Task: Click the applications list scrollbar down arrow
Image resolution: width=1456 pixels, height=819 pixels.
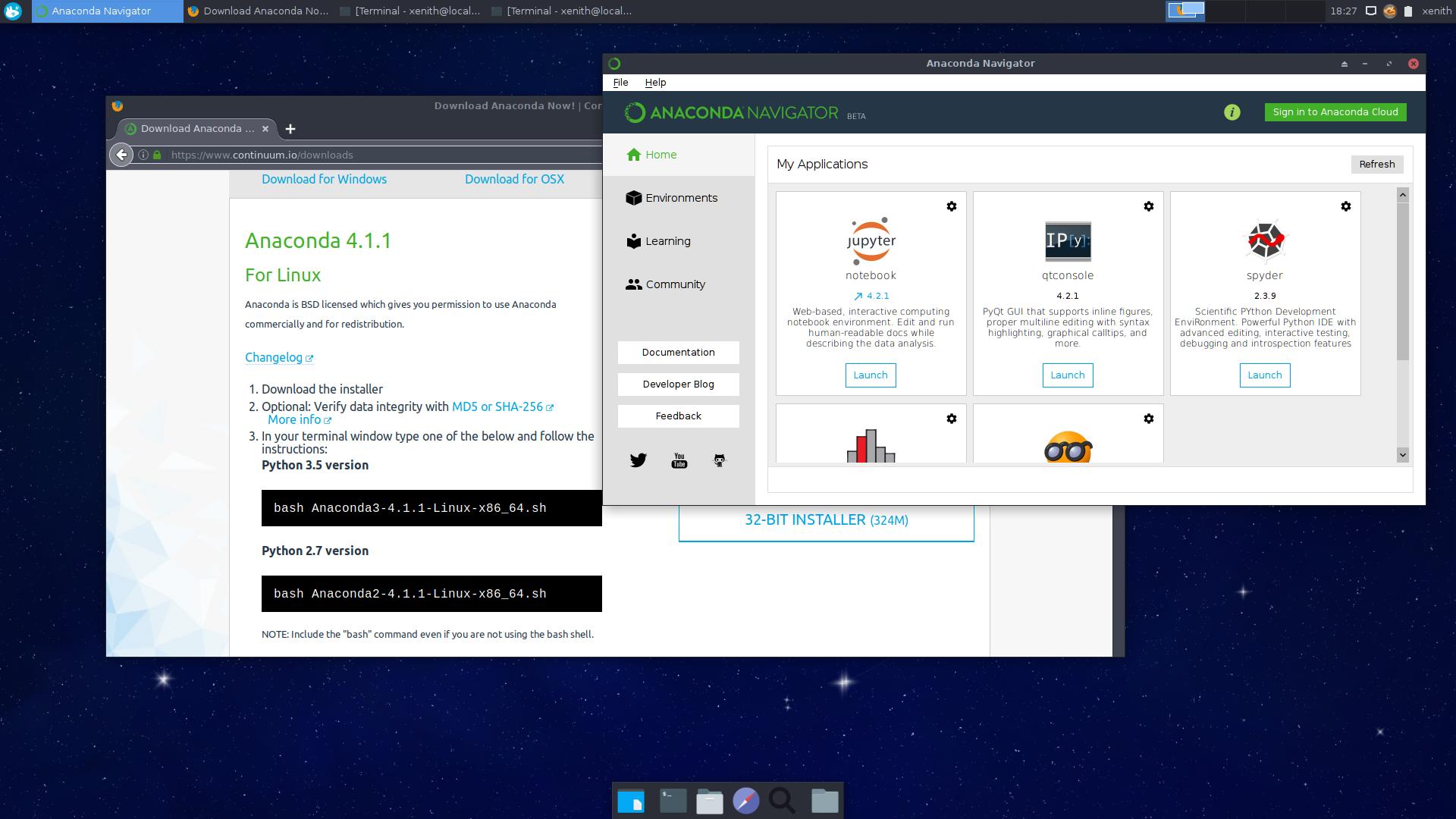Action: (1402, 454)
